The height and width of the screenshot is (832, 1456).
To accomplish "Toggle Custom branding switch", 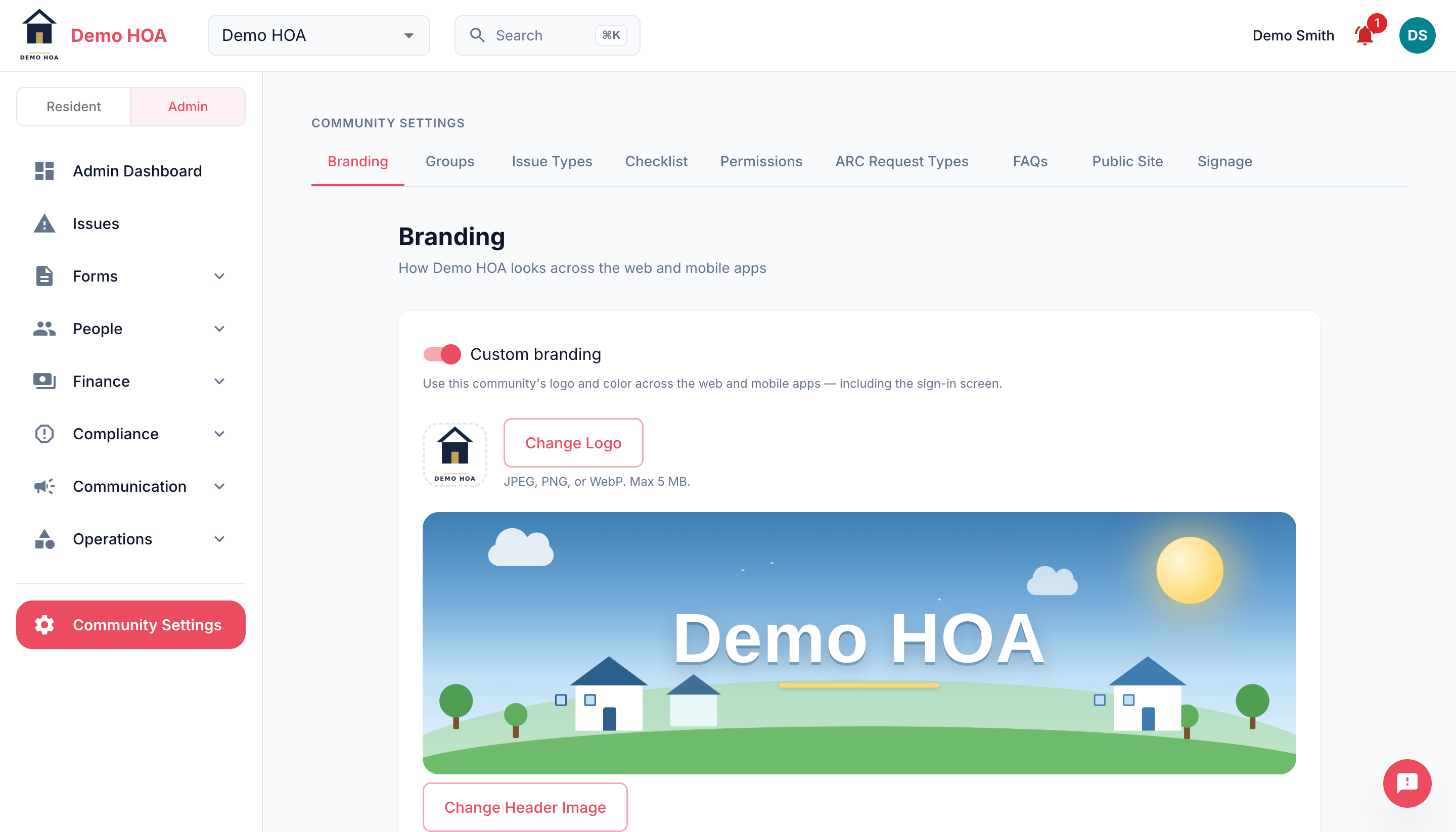I will click(442, 354).
